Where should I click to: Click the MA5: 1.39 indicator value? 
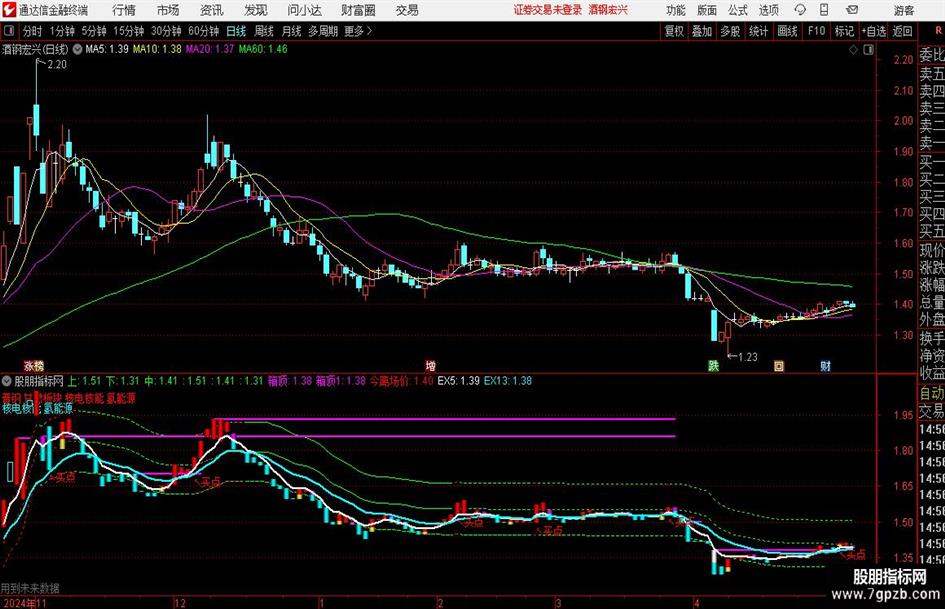(x=107, y=49)
